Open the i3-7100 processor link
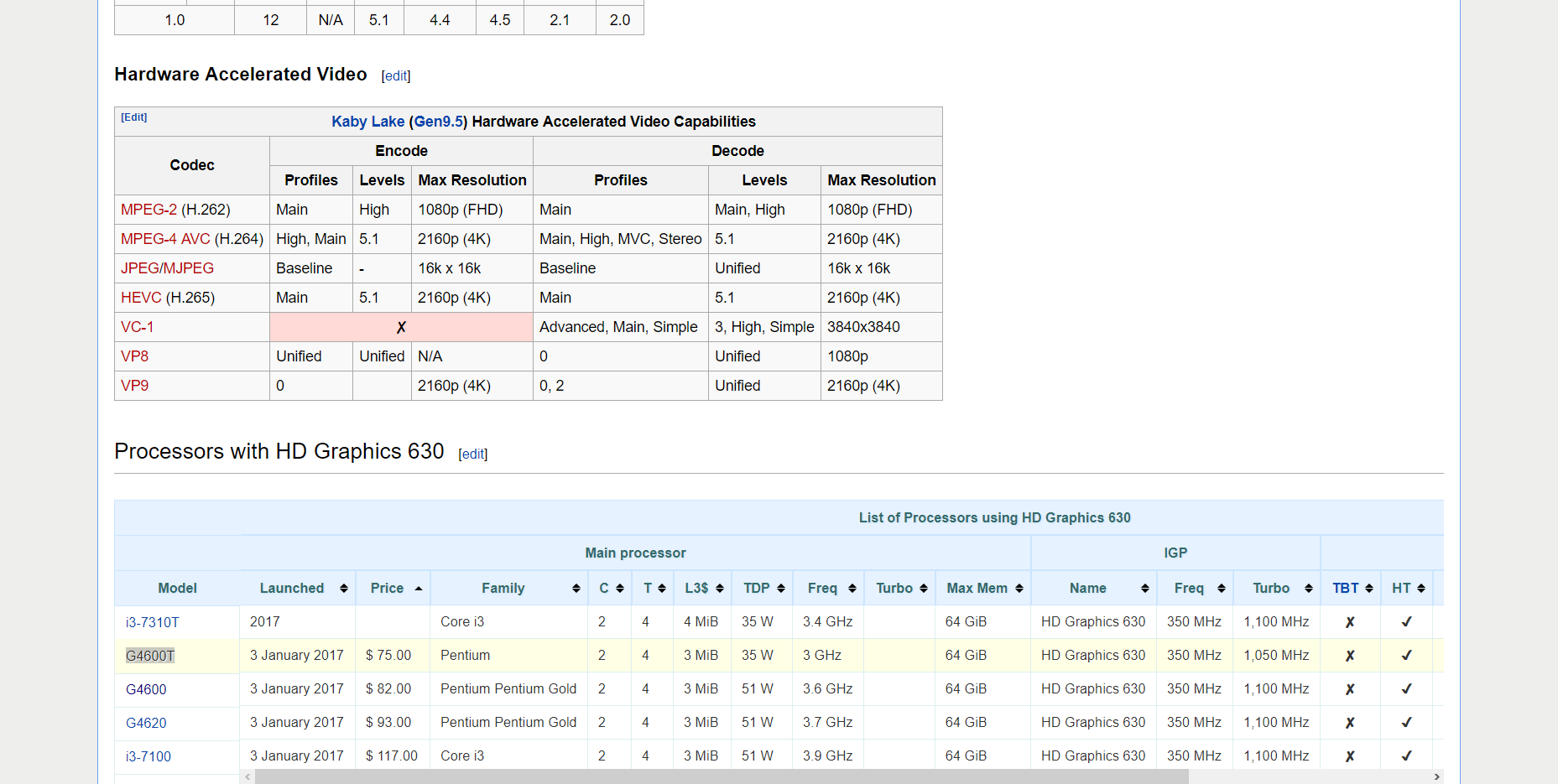The image size is (1558, 784). click(149, 756)
